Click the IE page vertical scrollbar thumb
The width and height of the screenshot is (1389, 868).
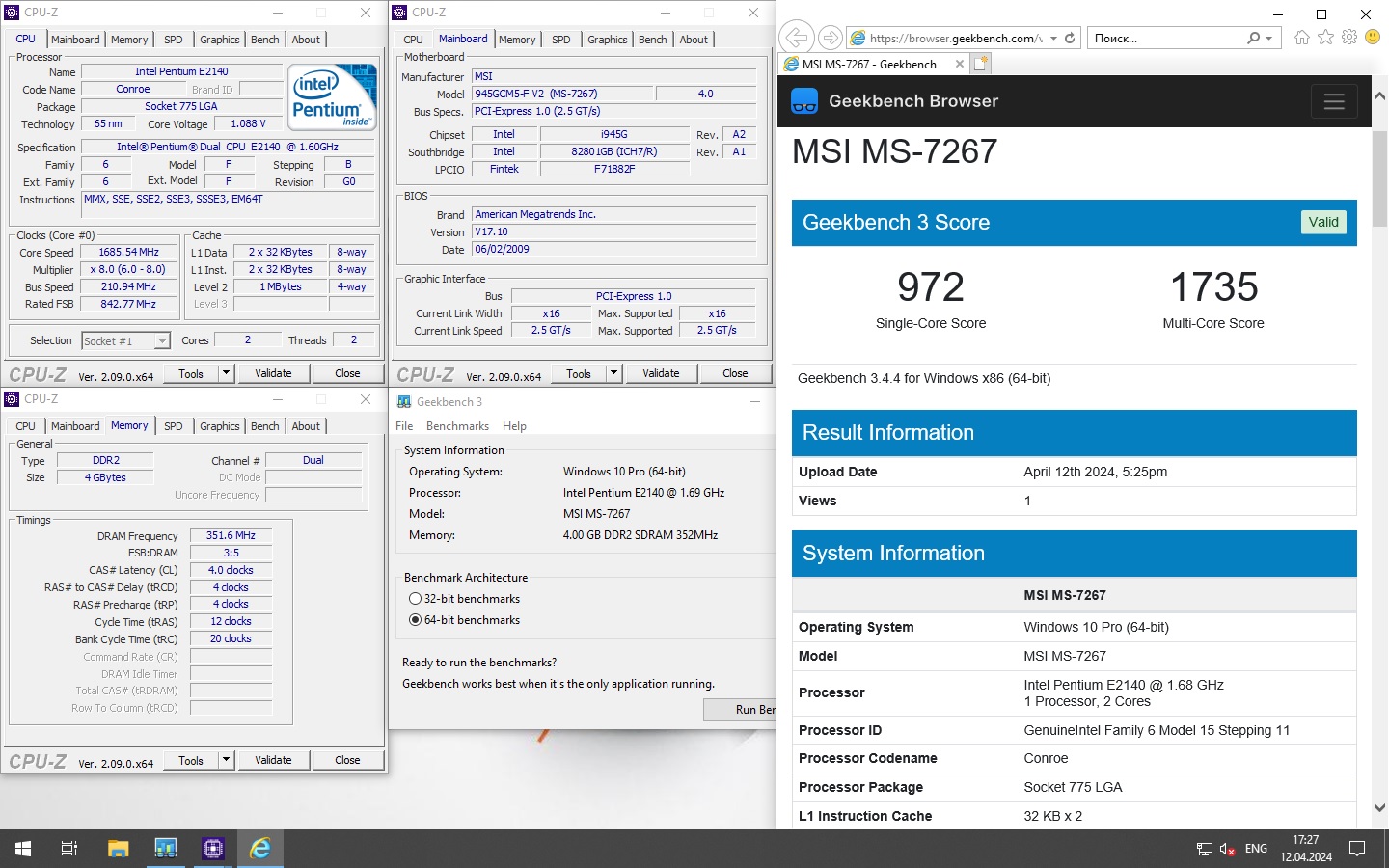pyautogui.click(x=1379, y=178)
